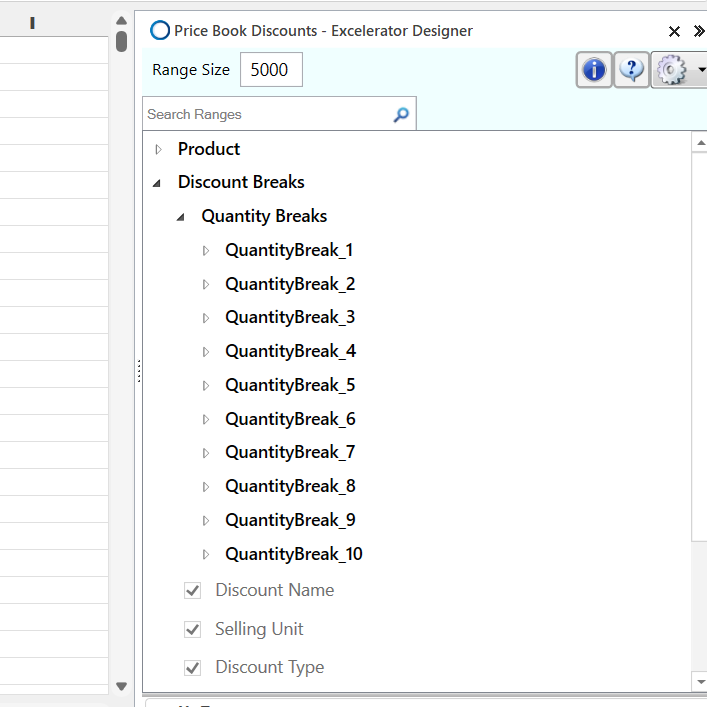Viewport: 707px width, 707px height.
Task: Expand the Product tree node
Action: (158, 150)
